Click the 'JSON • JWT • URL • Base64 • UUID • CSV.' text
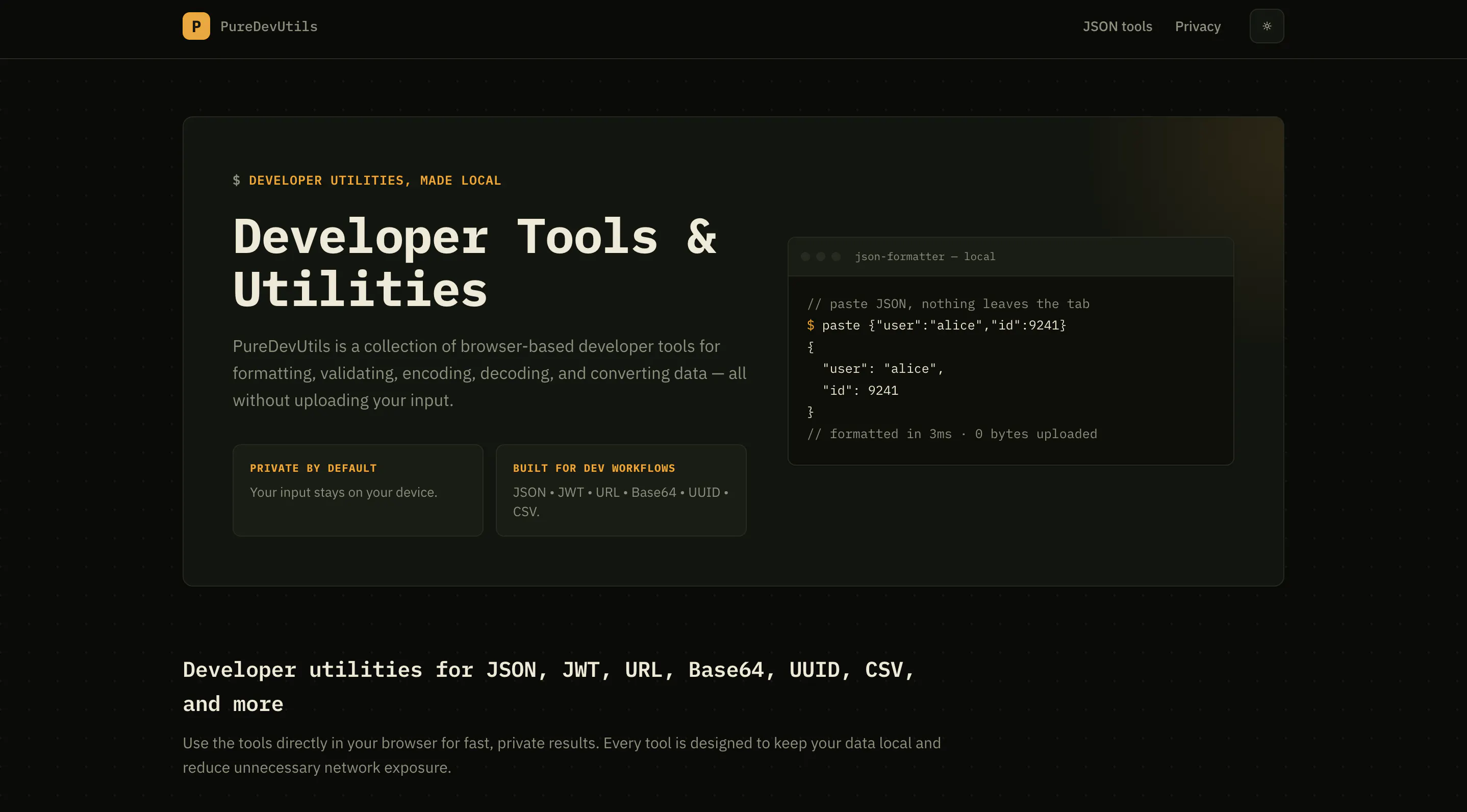The width and height of the screenshot is (1467, 812). 621,502
